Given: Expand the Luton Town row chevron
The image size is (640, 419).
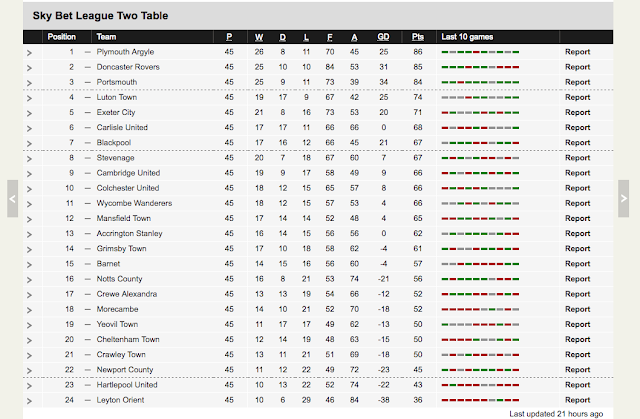Looking at the screenshot, I should pyautogui.click(x=29, y=98).
